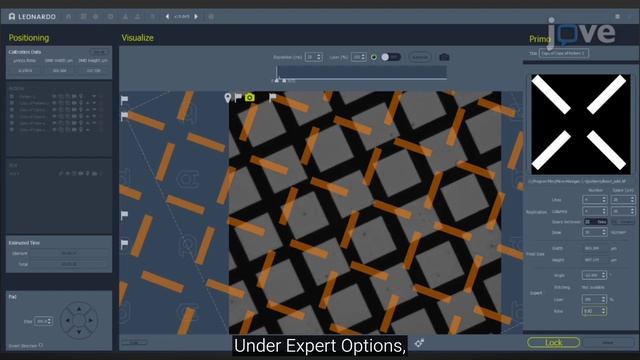
Task: Select the flag marker right of the green camera
Action: (272, 97)
